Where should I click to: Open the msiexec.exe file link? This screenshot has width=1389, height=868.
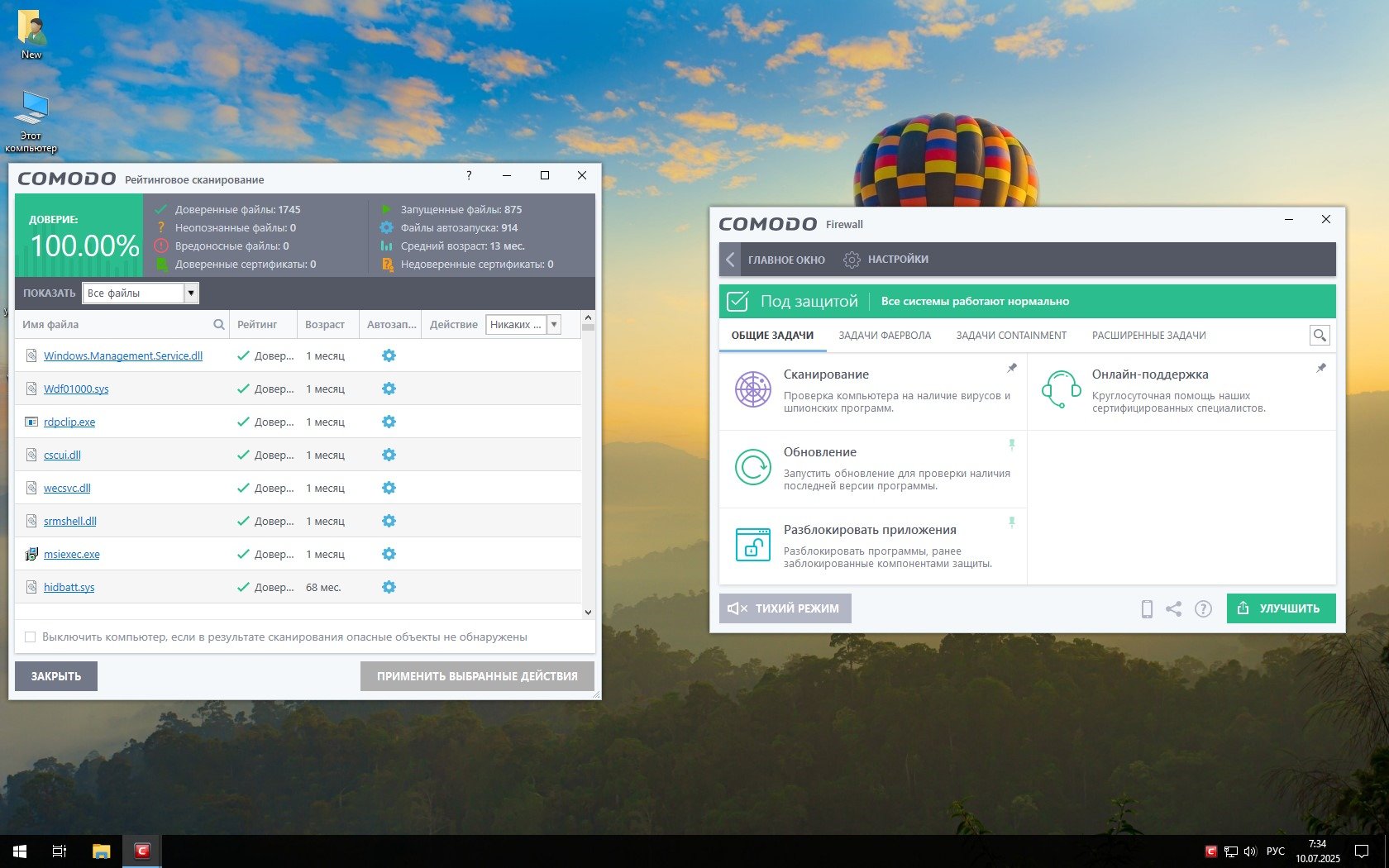71,555
